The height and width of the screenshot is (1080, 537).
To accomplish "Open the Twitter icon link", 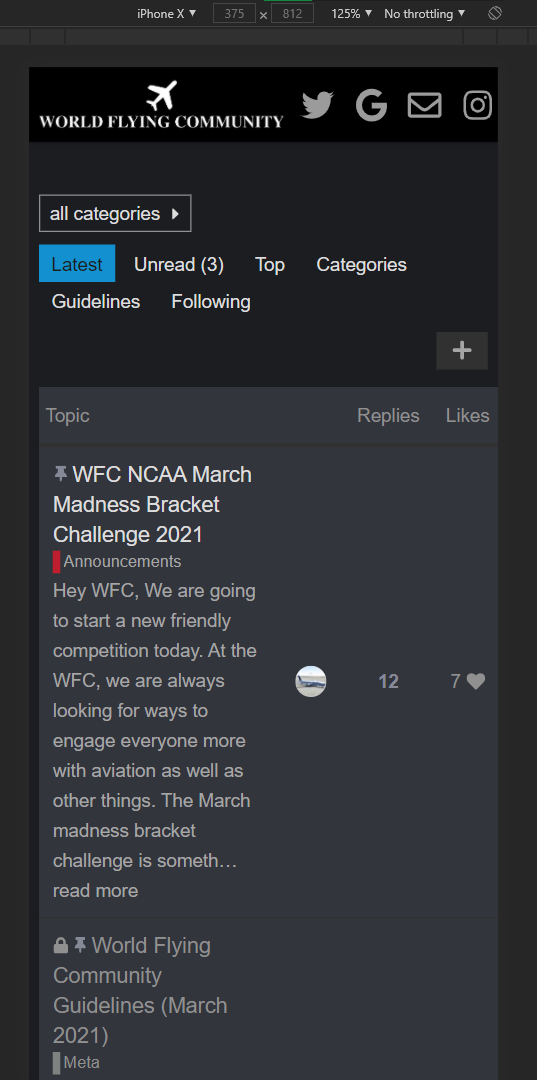I will pos(317,105).
